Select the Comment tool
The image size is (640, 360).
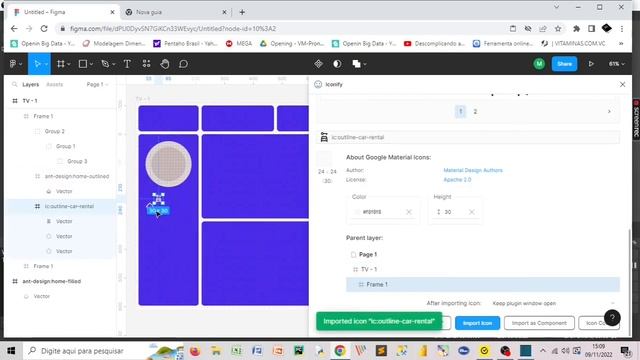(x=183, y=64)
